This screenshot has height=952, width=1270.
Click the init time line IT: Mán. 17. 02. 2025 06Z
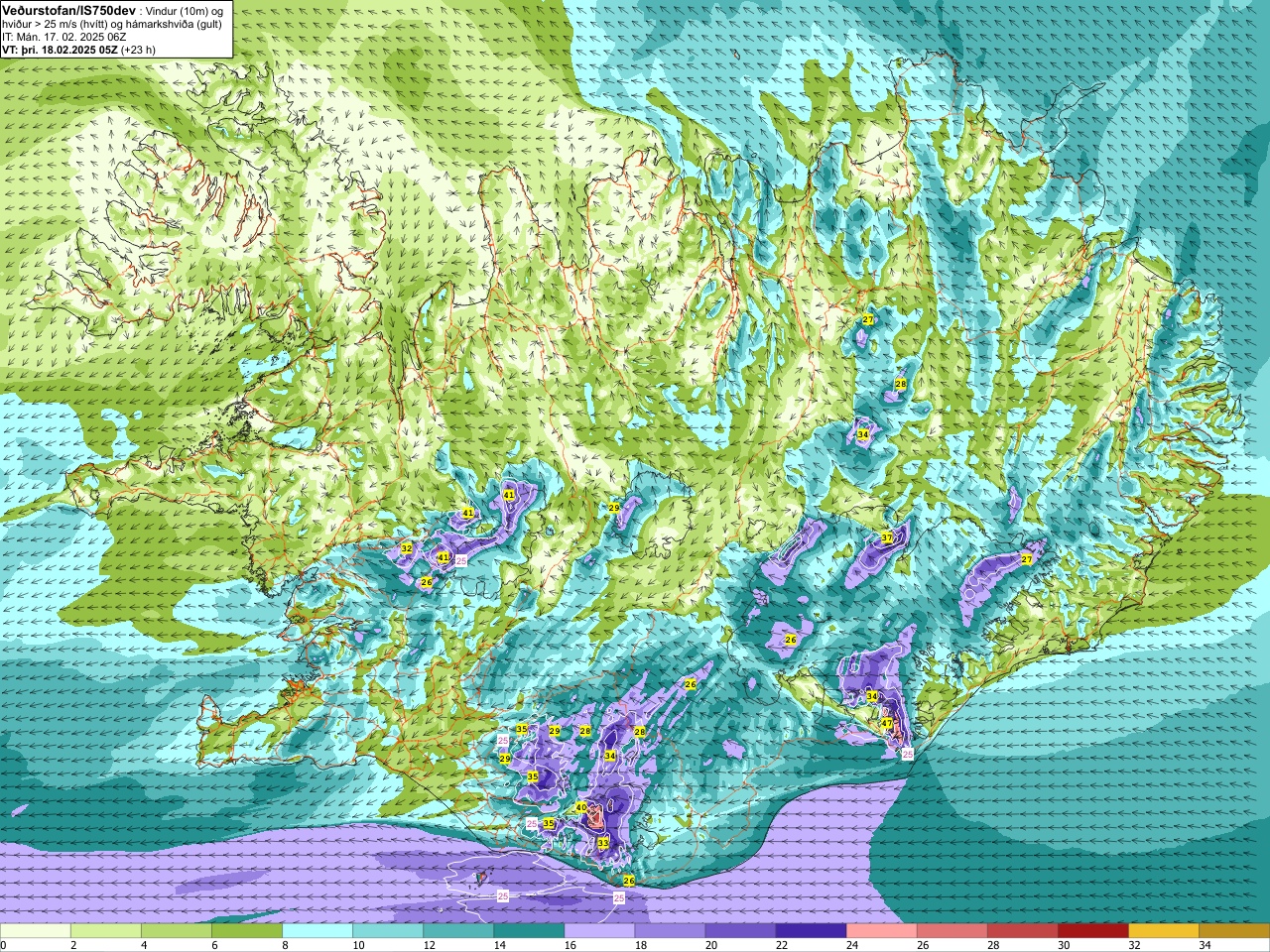pos(63,36)
